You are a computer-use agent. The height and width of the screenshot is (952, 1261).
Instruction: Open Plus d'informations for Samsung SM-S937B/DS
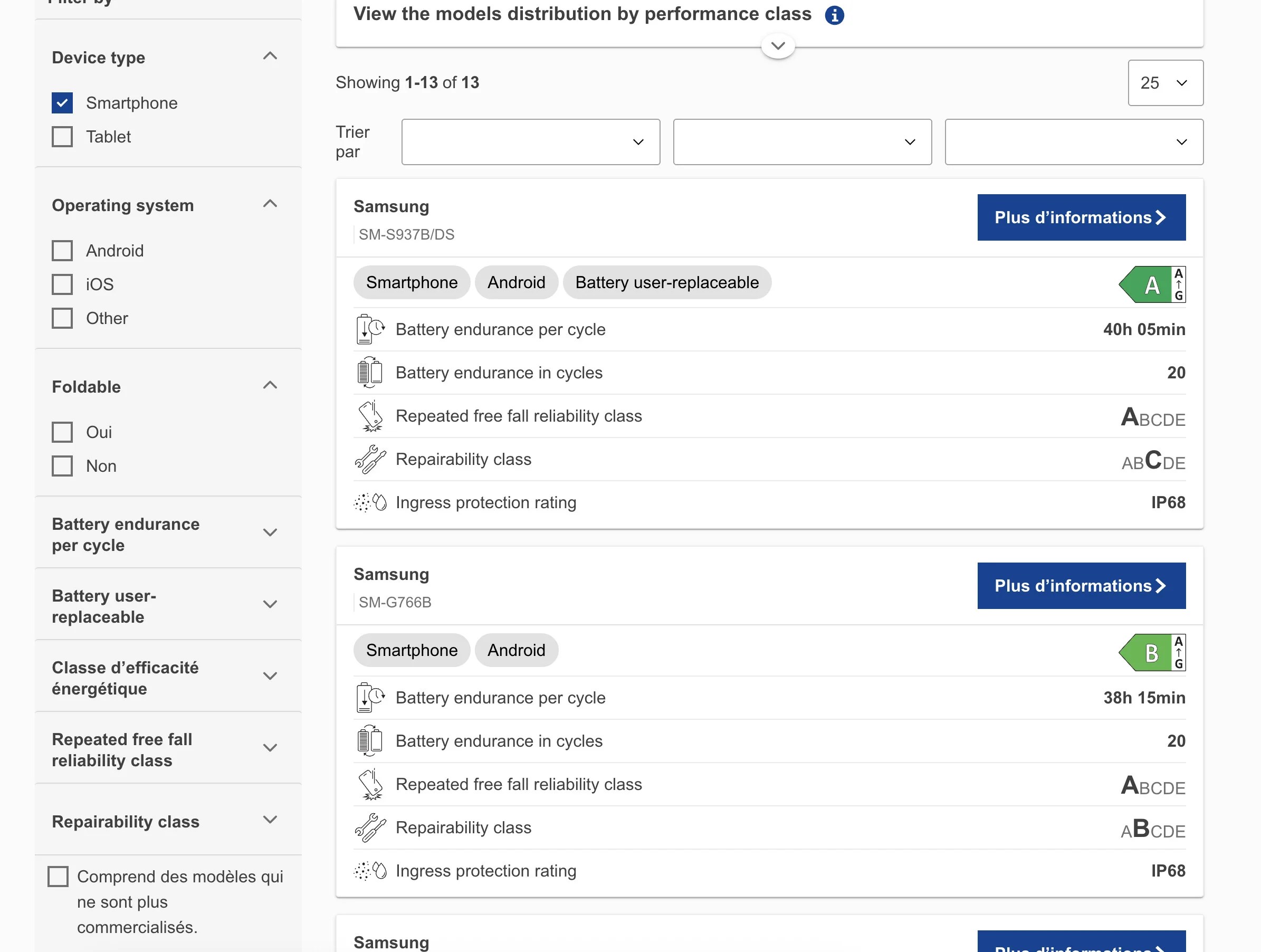coord(1082,218)
